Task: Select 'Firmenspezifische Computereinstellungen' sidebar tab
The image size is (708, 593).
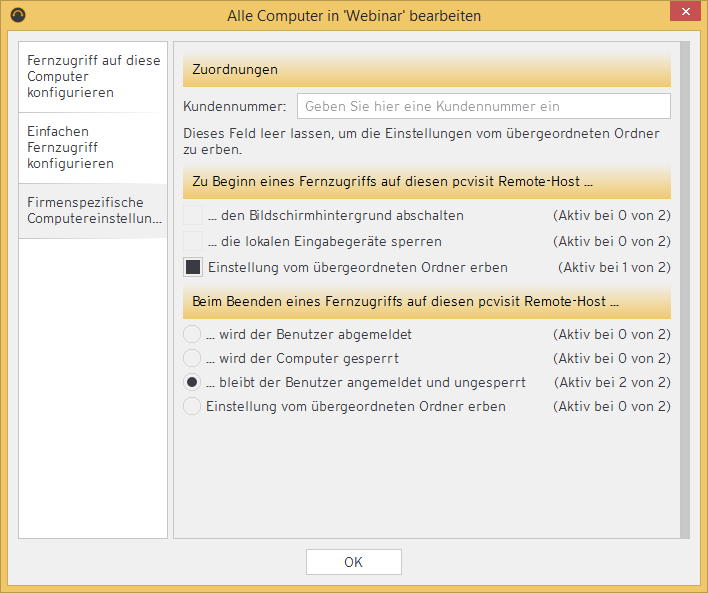Action: coord(93,210)
